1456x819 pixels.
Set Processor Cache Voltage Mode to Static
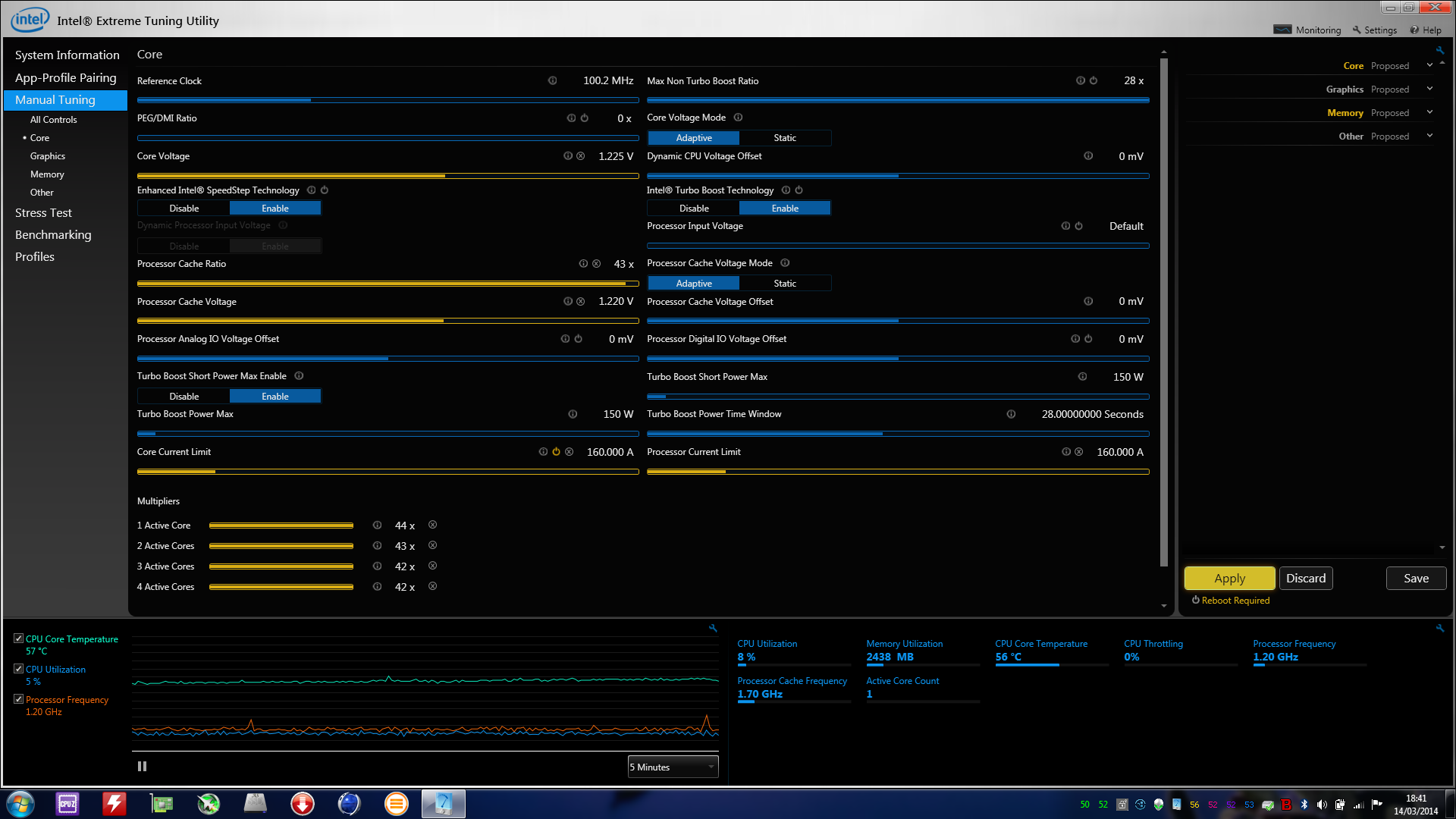click(785, 284)
